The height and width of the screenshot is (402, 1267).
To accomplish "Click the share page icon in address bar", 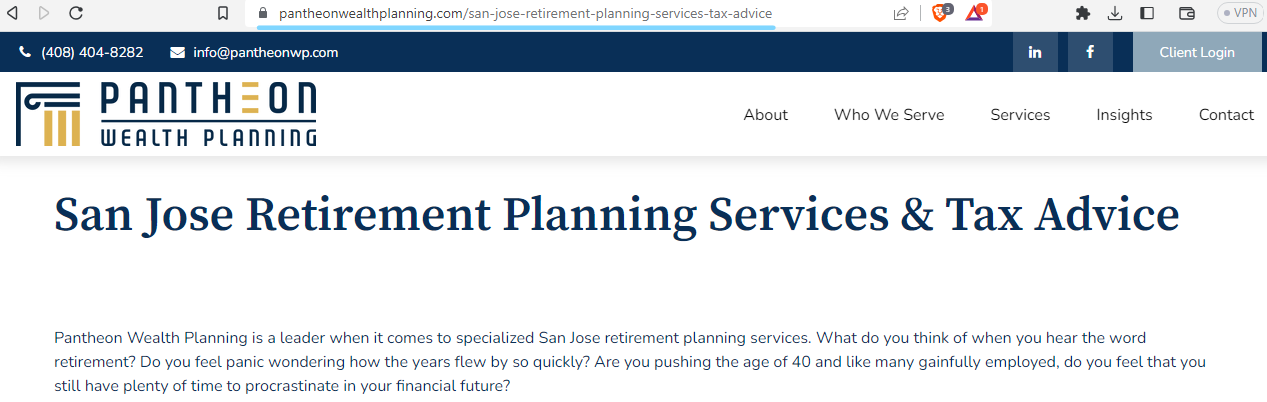I will pyautogui.click(x=901, y=13).
